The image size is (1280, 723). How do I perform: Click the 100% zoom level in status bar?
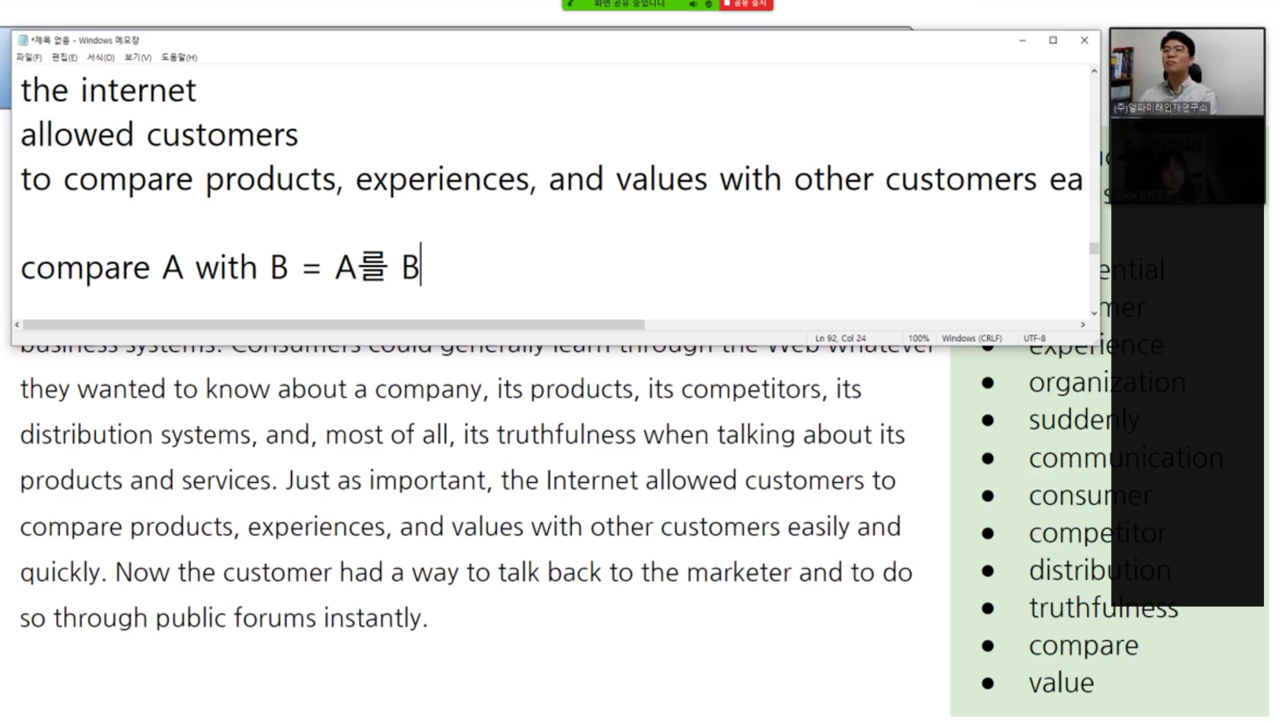point(918,338)
